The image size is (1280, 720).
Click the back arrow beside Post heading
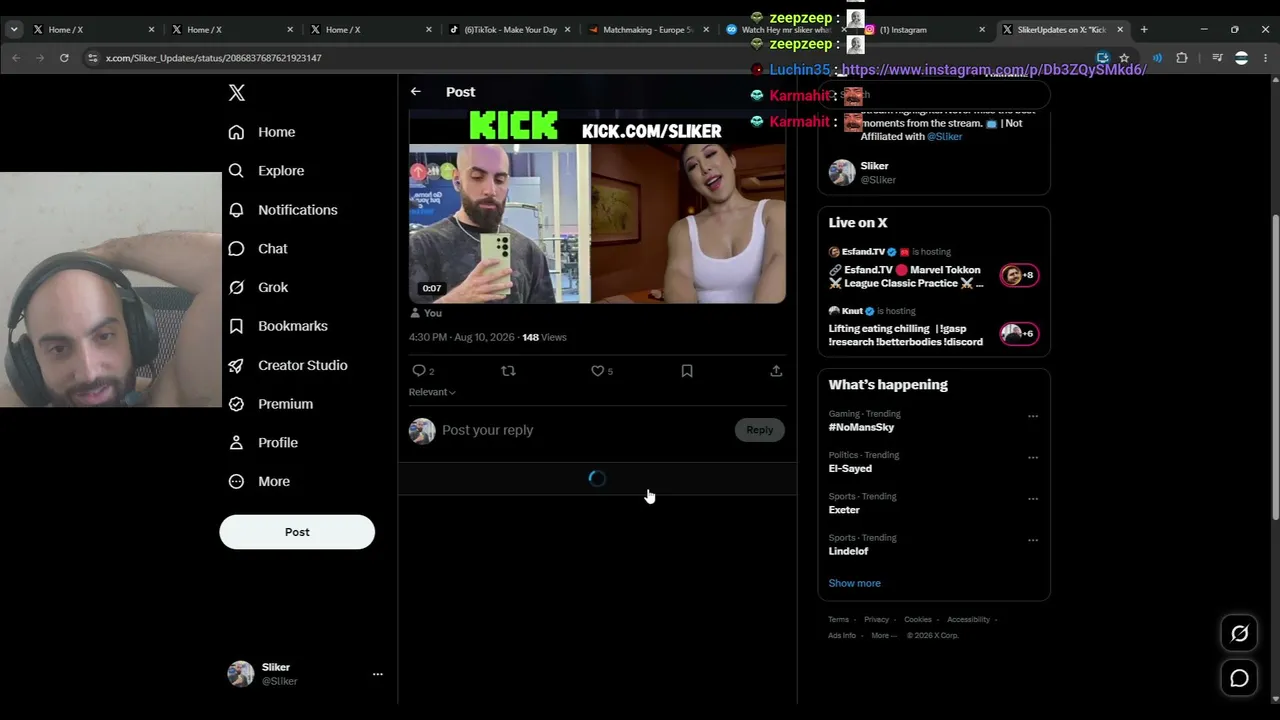click(x=416, y=92)
